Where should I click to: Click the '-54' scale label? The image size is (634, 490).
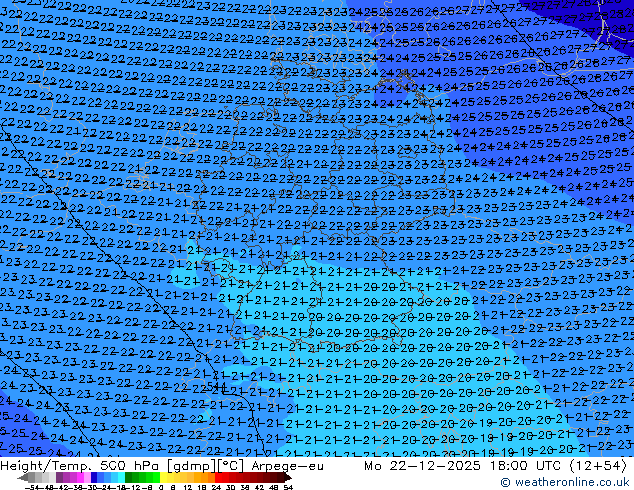[32, 487]
